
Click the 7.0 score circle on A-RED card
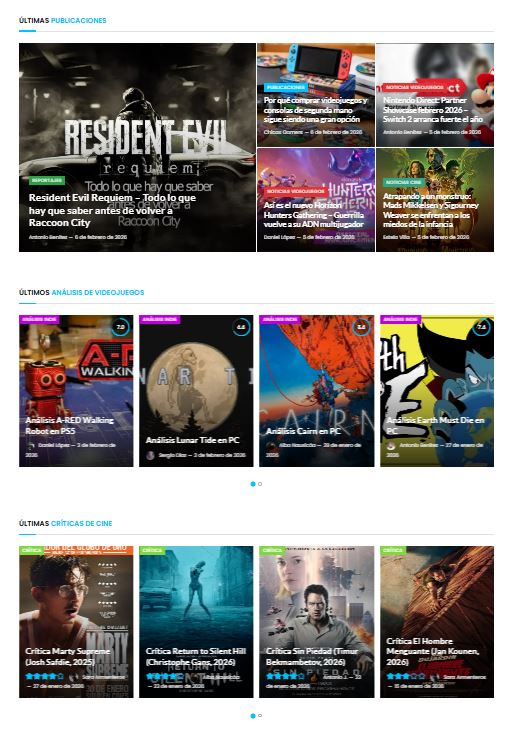coord(120,327)
